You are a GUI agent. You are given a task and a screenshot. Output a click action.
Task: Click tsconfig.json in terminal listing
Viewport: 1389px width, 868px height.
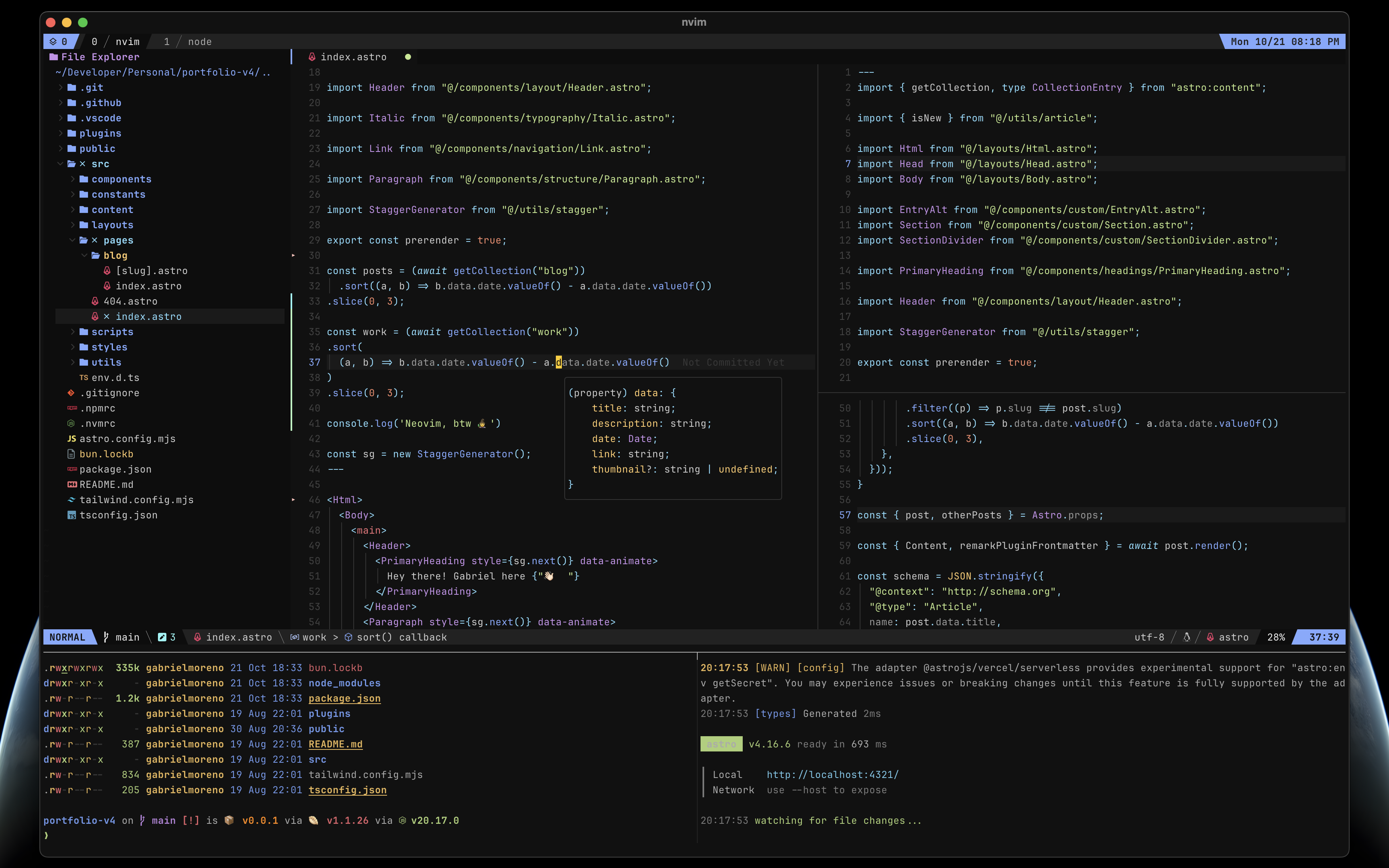click(x=347, y=790)
